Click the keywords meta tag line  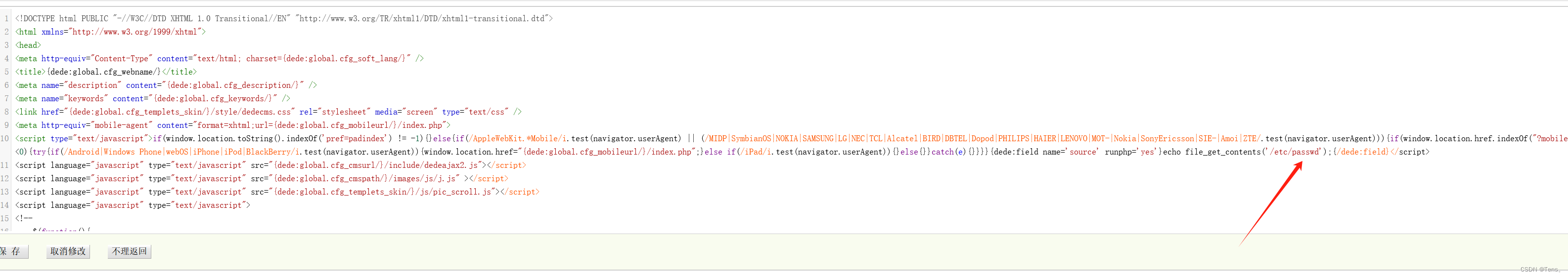click(153, 99)
